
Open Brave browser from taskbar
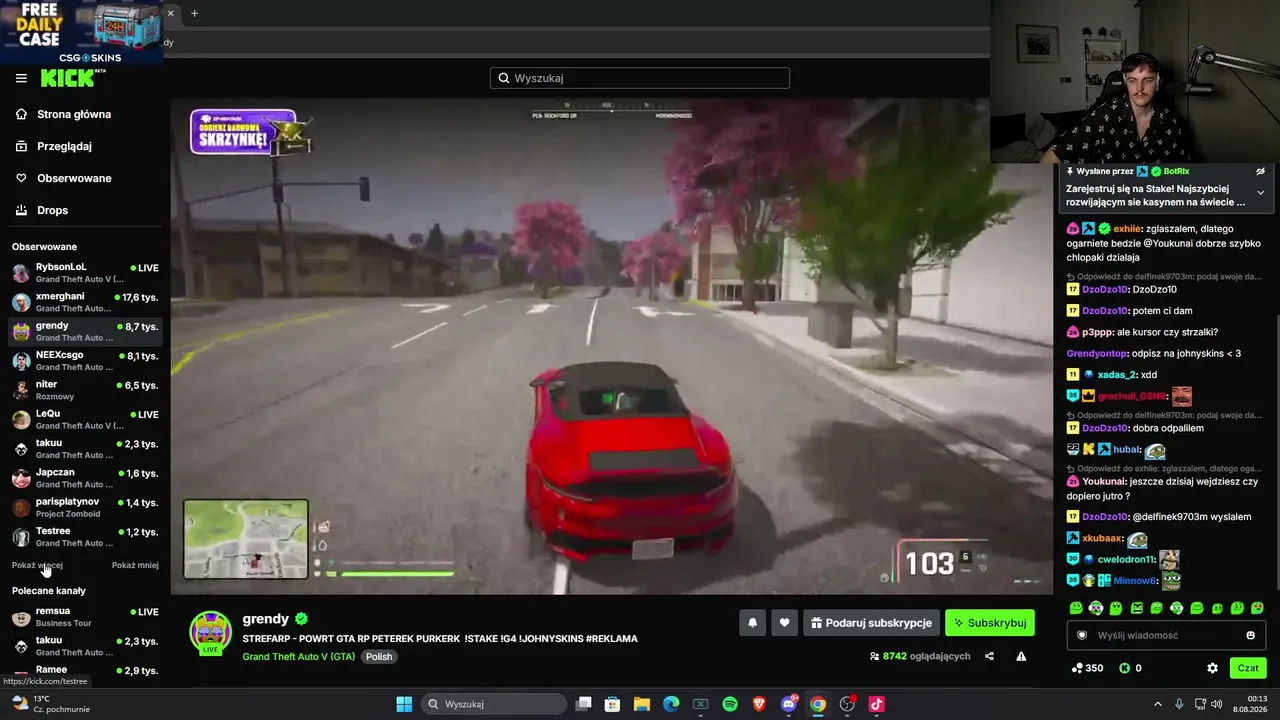[x=759, y=704]
